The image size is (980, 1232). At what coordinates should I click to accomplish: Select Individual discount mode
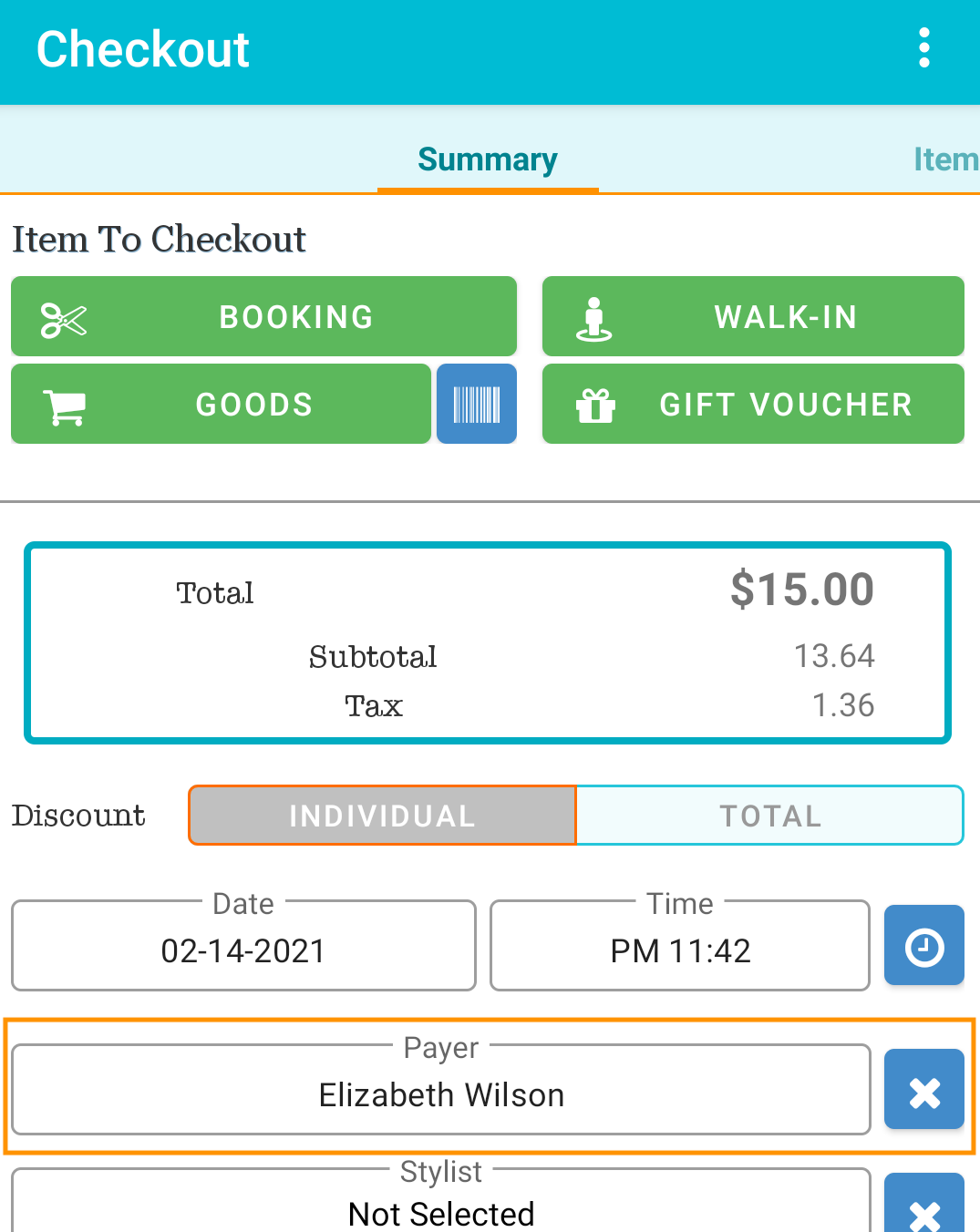coord(382,815)
